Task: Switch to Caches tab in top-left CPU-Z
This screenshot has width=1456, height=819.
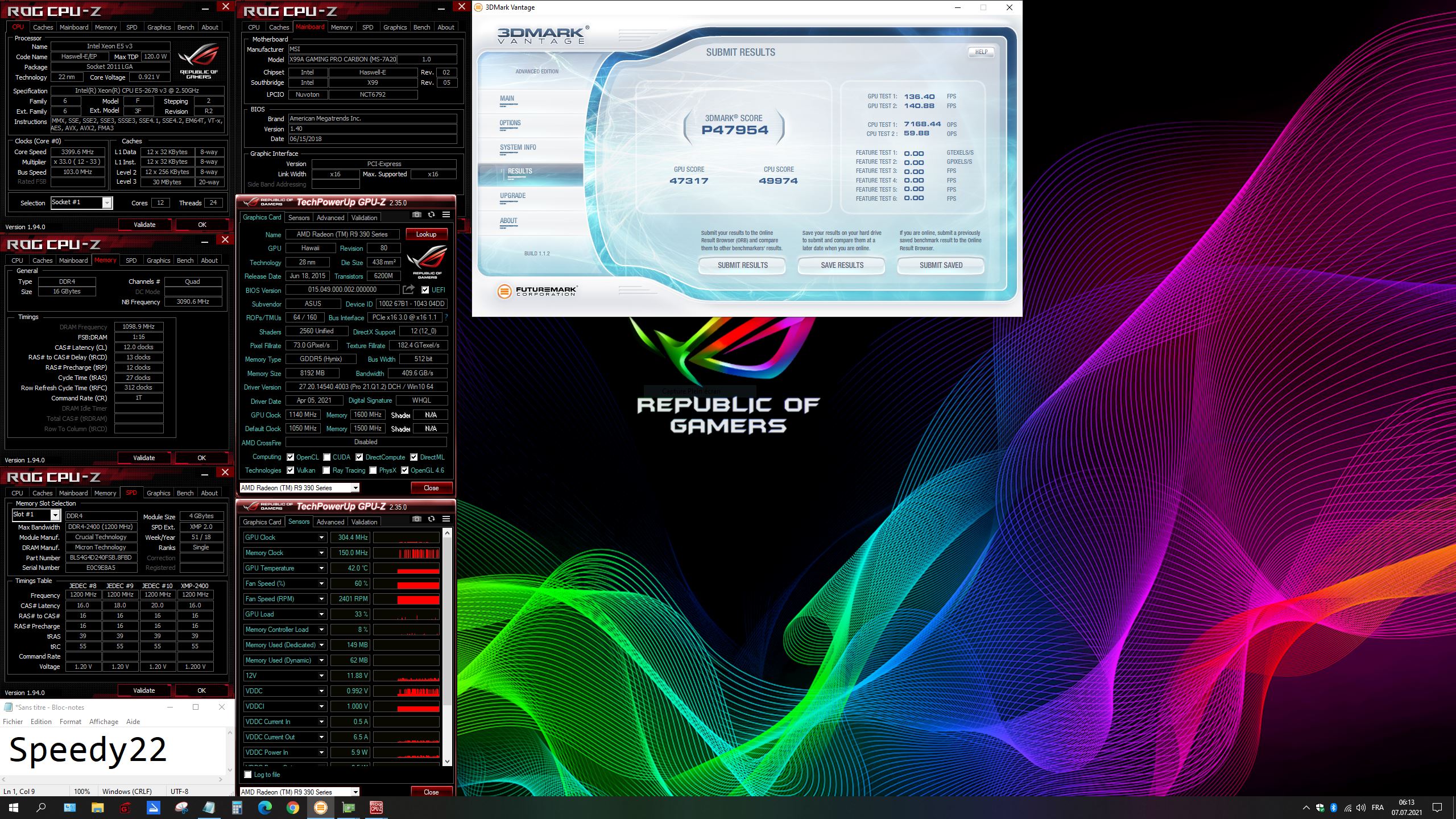Action: (x=43, y=27)
